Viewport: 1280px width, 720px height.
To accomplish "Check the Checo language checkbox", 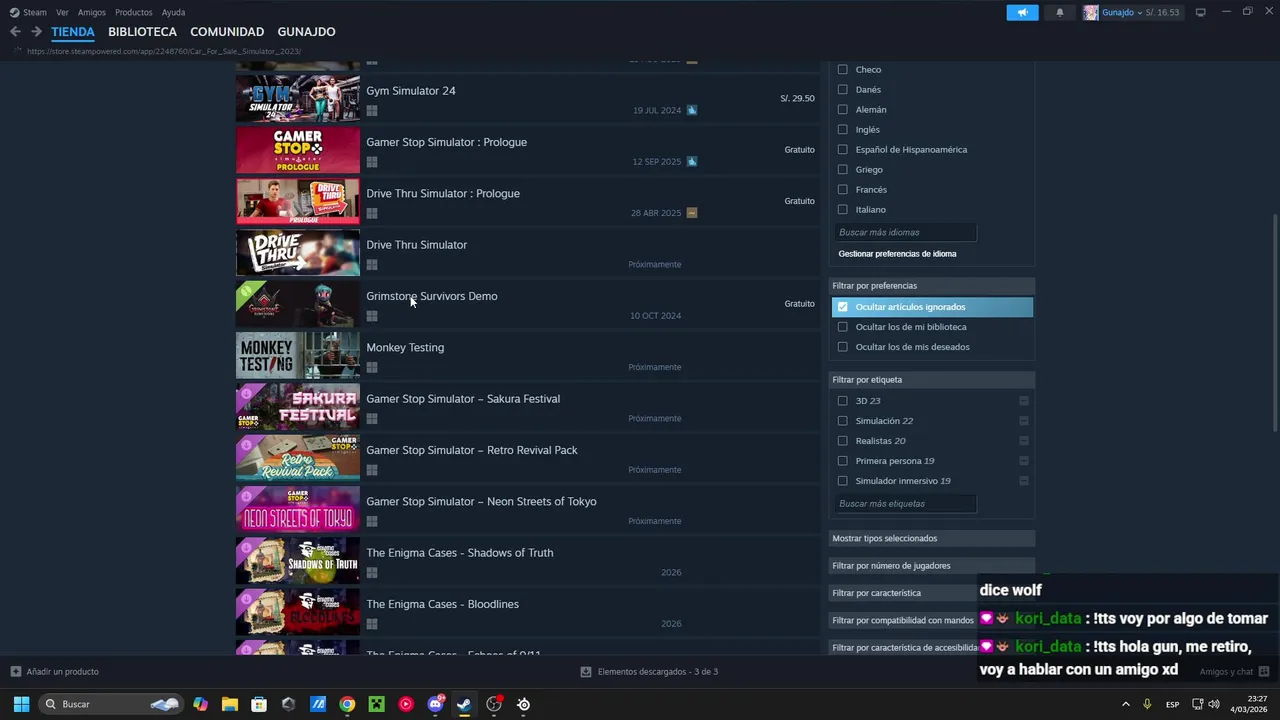I will (x=842, y=70).
